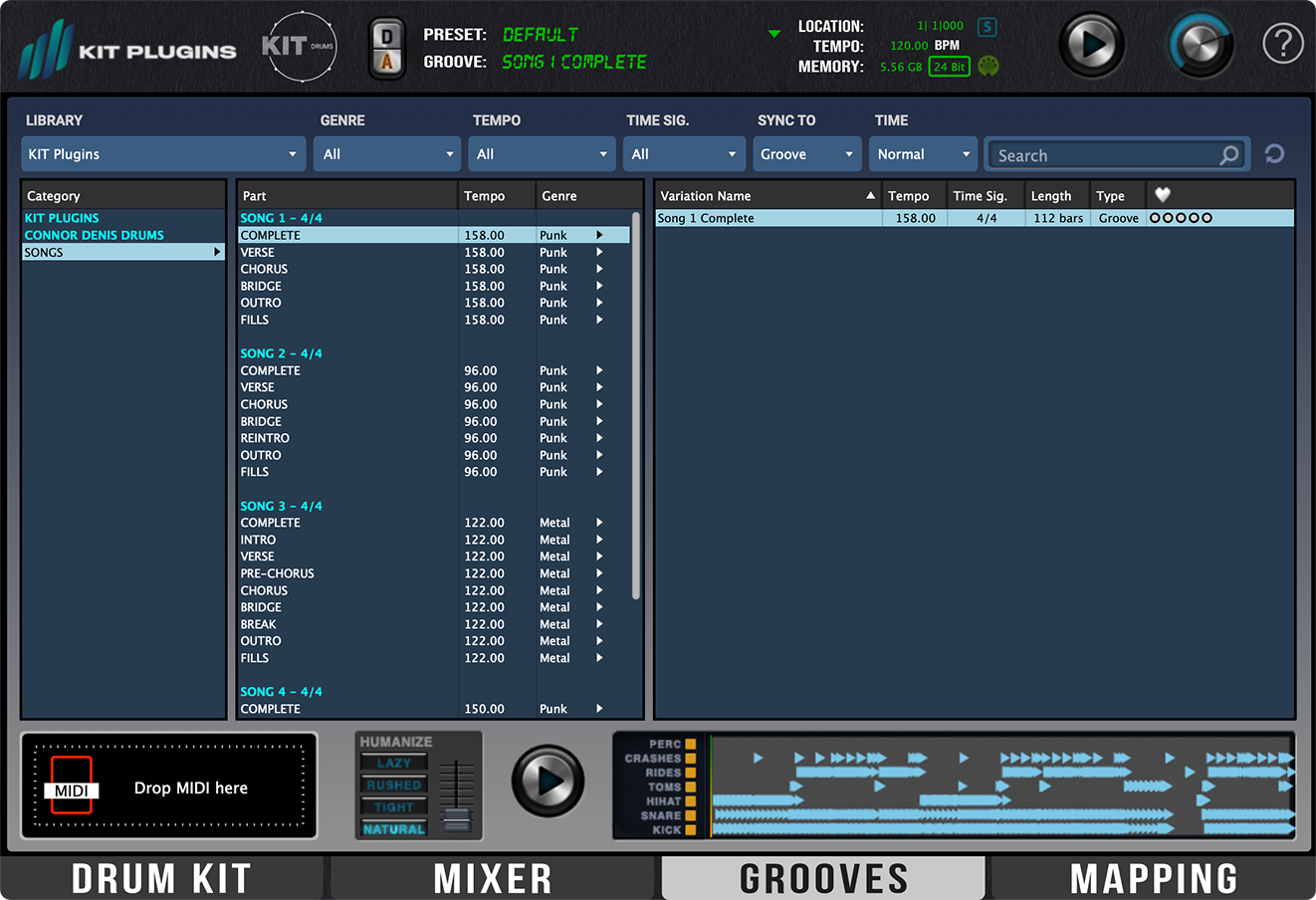
Task: Toggle the sync S button near Location
Action: [x=986, y=27]
